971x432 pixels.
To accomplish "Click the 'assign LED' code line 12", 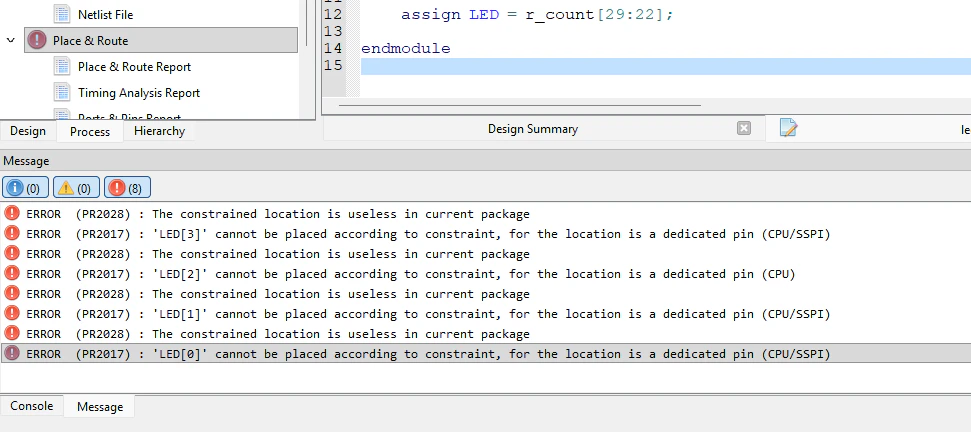I will tap(536, 14).
